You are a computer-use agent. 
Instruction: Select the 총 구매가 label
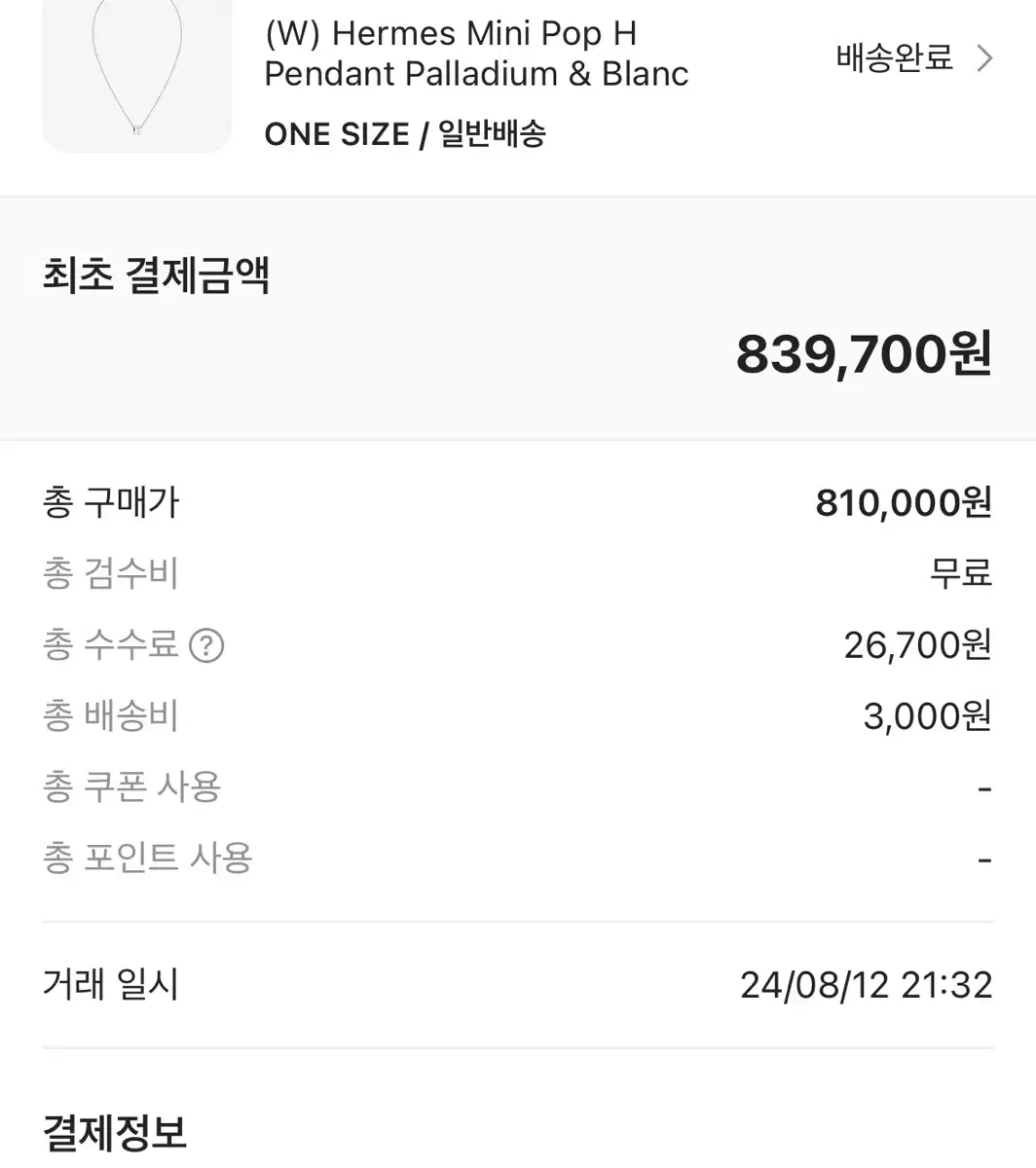click(x=111, y=502)
